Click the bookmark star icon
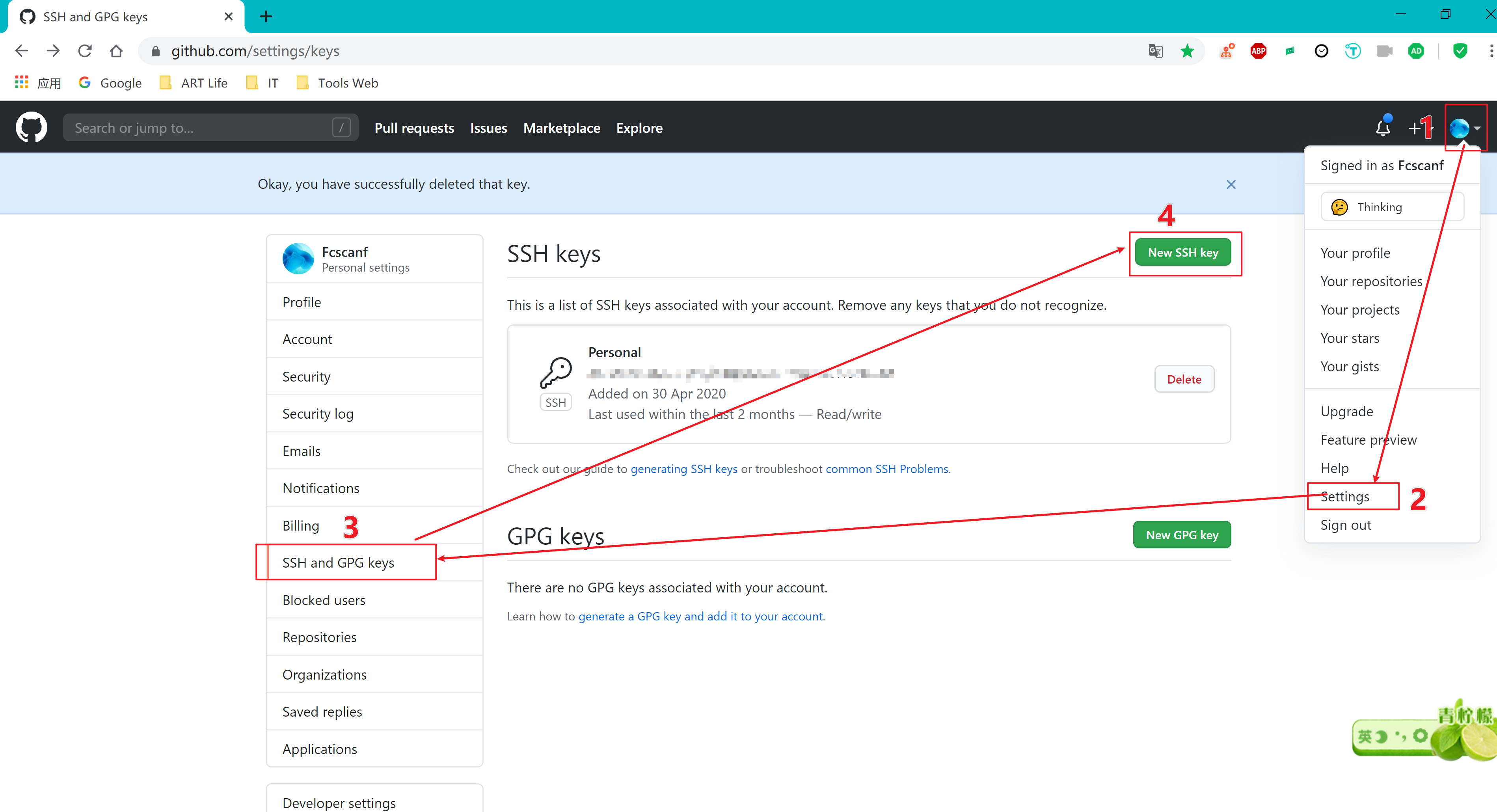 [1187, 51]
